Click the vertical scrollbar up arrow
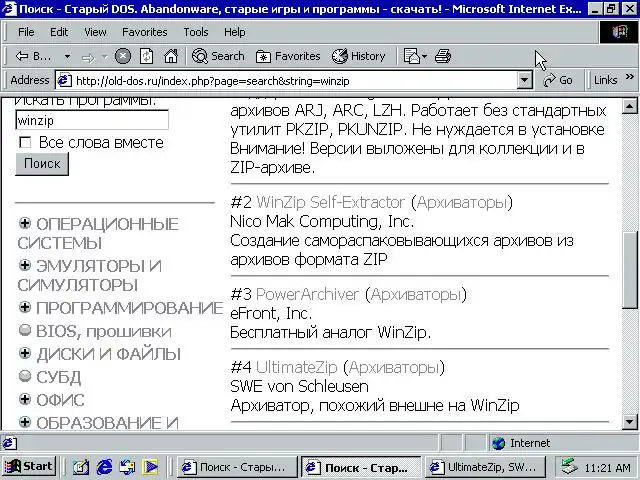640x480 pixels. [x=629, y=107]
